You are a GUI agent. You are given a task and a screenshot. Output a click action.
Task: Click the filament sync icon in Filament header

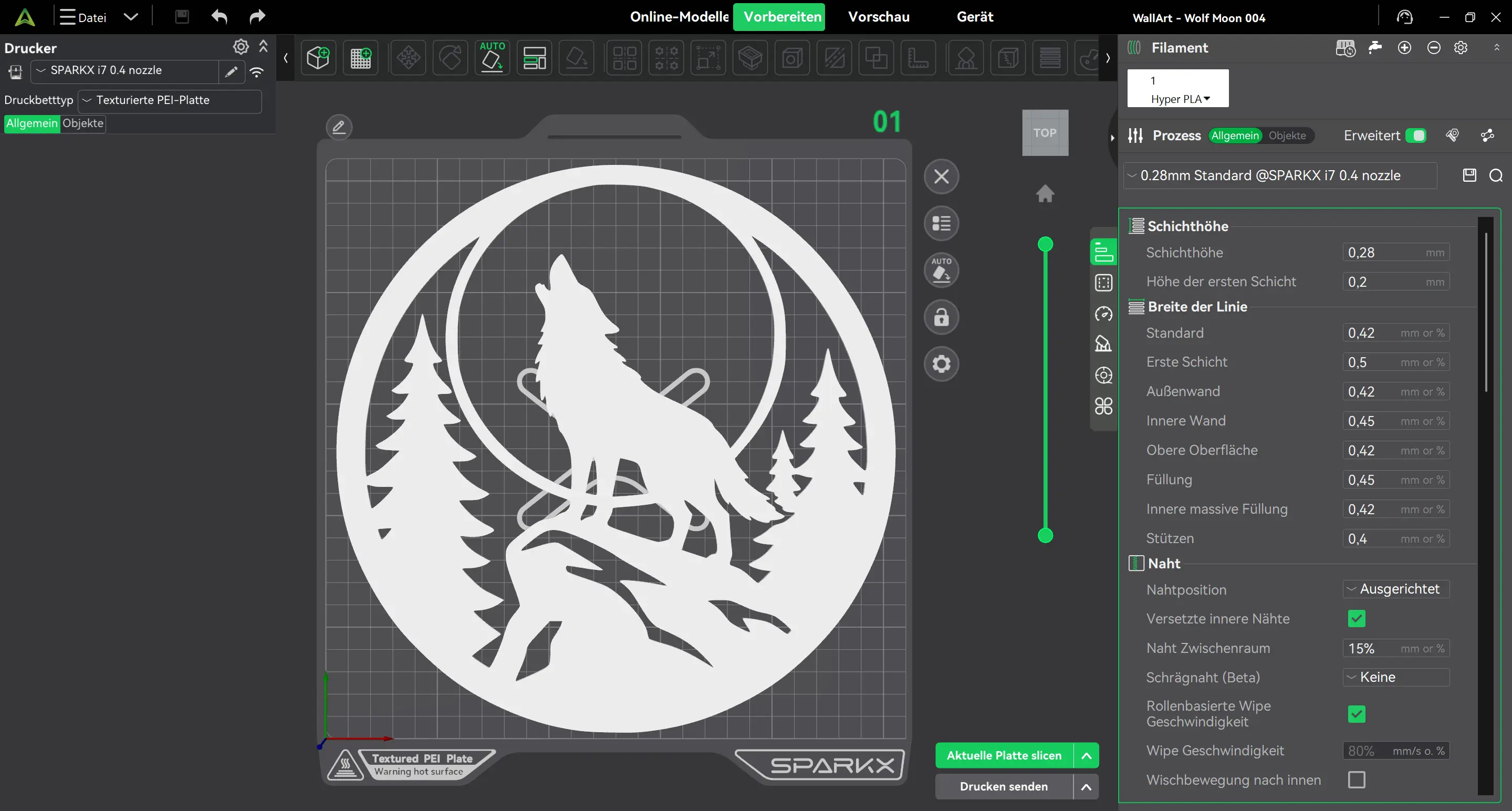coord(1346,47)
